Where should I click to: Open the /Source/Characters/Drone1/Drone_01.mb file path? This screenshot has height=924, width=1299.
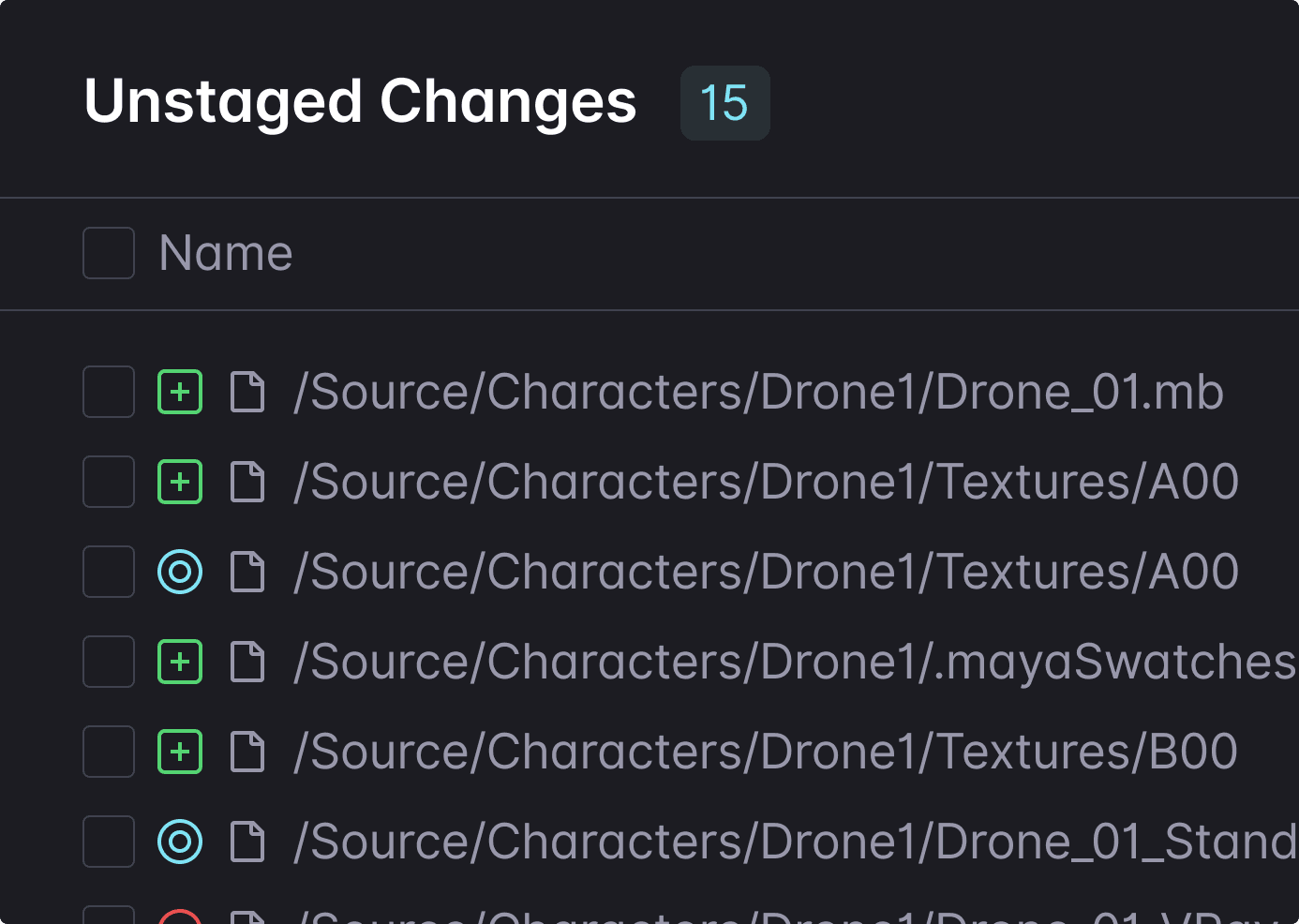point(757,392)
